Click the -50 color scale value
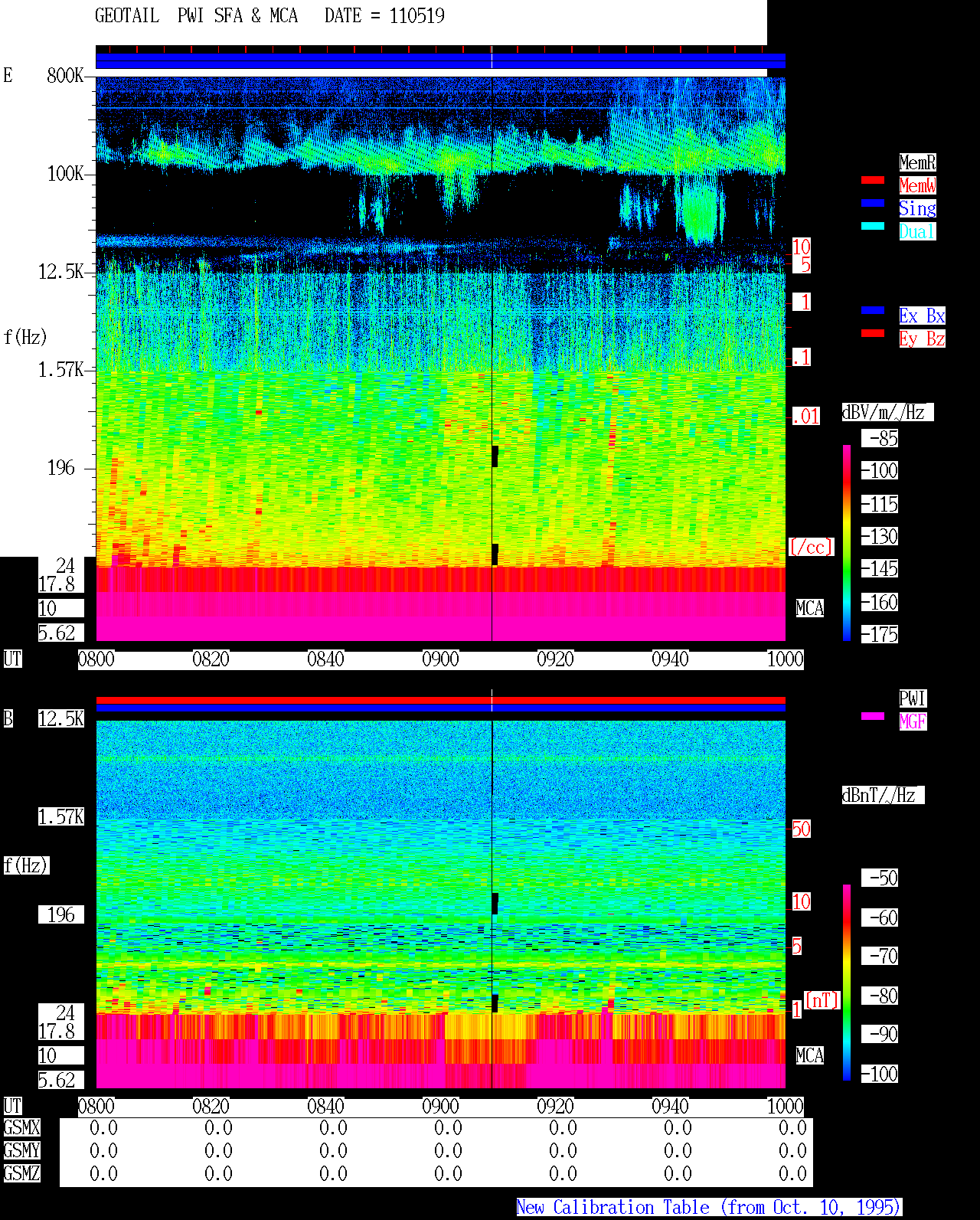 click(880, 878)
